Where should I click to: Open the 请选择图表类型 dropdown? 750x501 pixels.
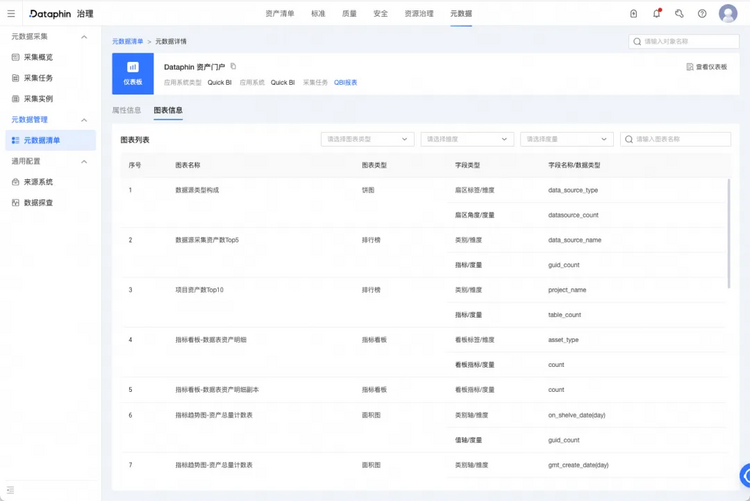point(367,139)
